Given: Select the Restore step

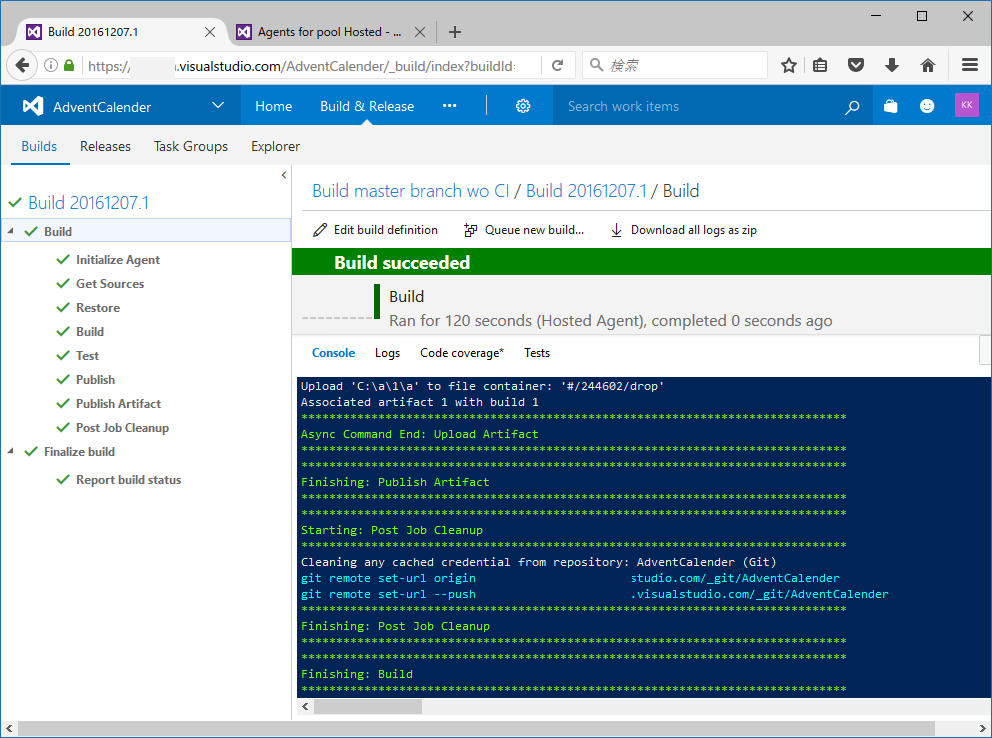Looking at the screenshot, I should [98, 308].
